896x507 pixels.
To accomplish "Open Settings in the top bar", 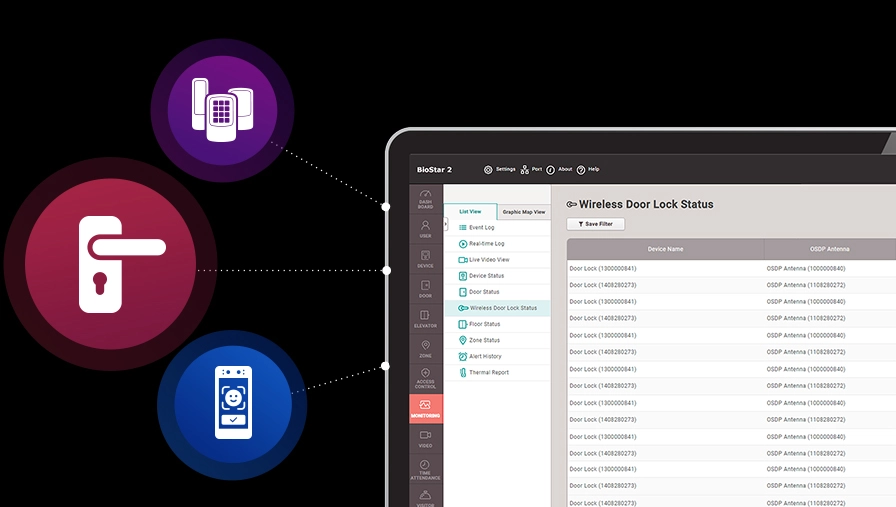I will [499, 170].
